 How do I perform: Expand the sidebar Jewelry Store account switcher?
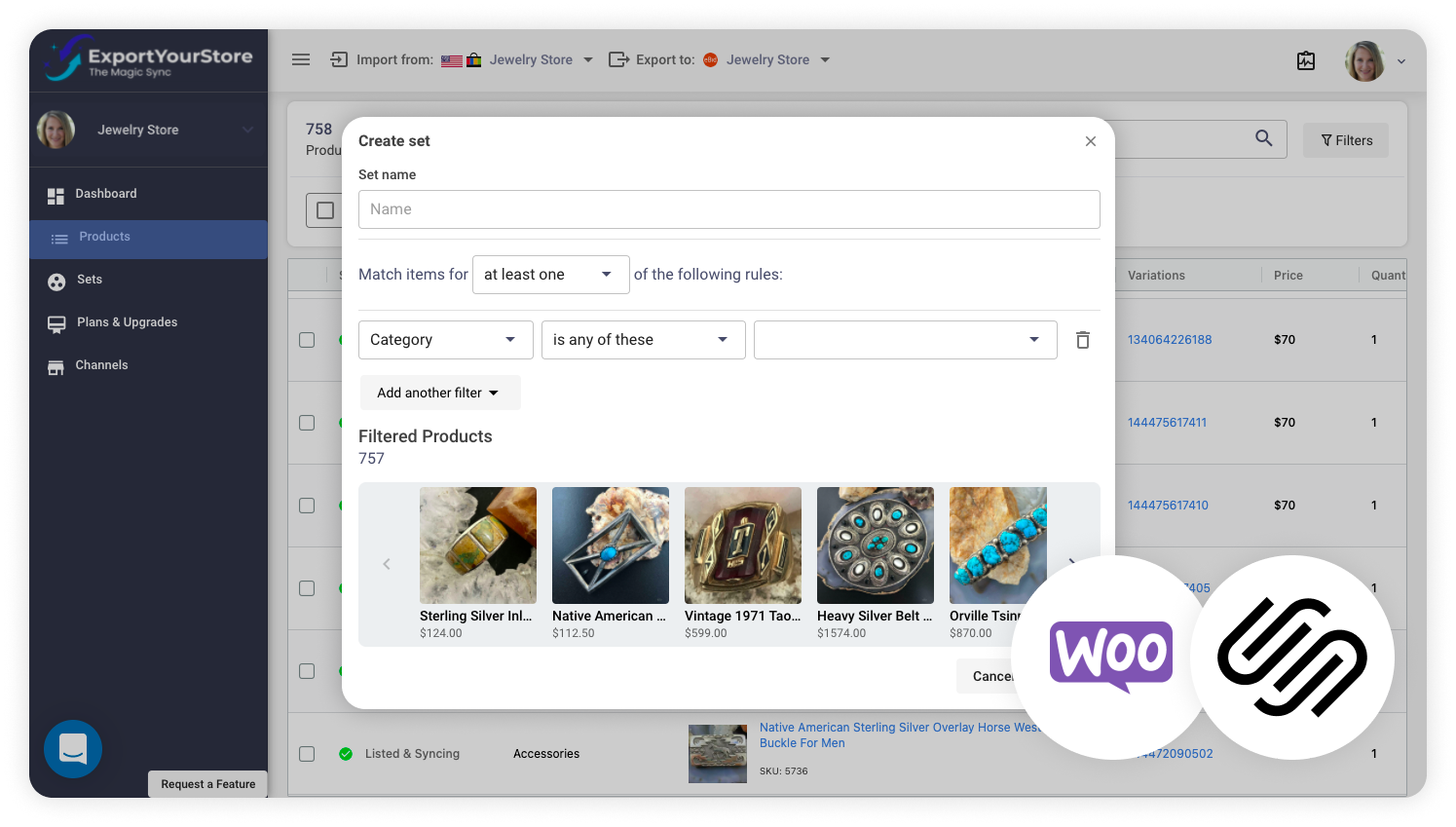pyautogui.click(x=247, y=130)
